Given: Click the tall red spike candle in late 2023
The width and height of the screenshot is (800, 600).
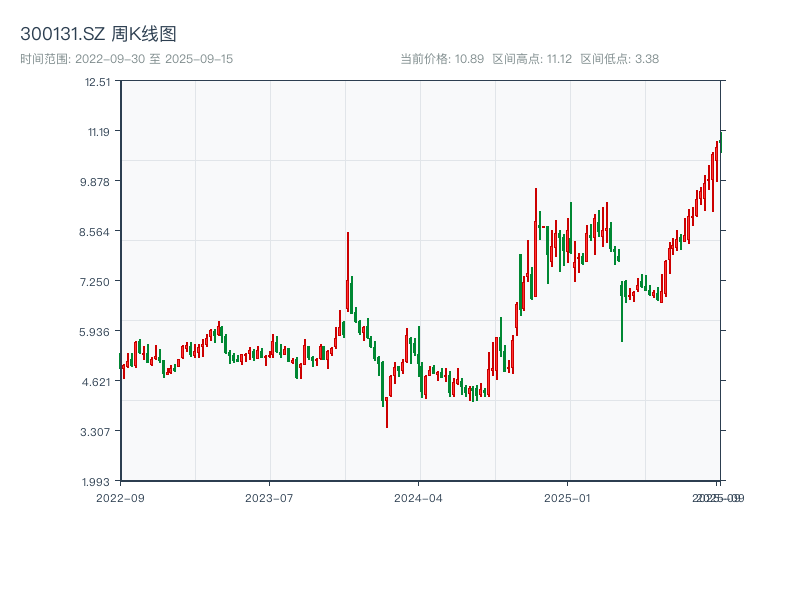Looking at the screenshot, I should [x=348, y=270].
